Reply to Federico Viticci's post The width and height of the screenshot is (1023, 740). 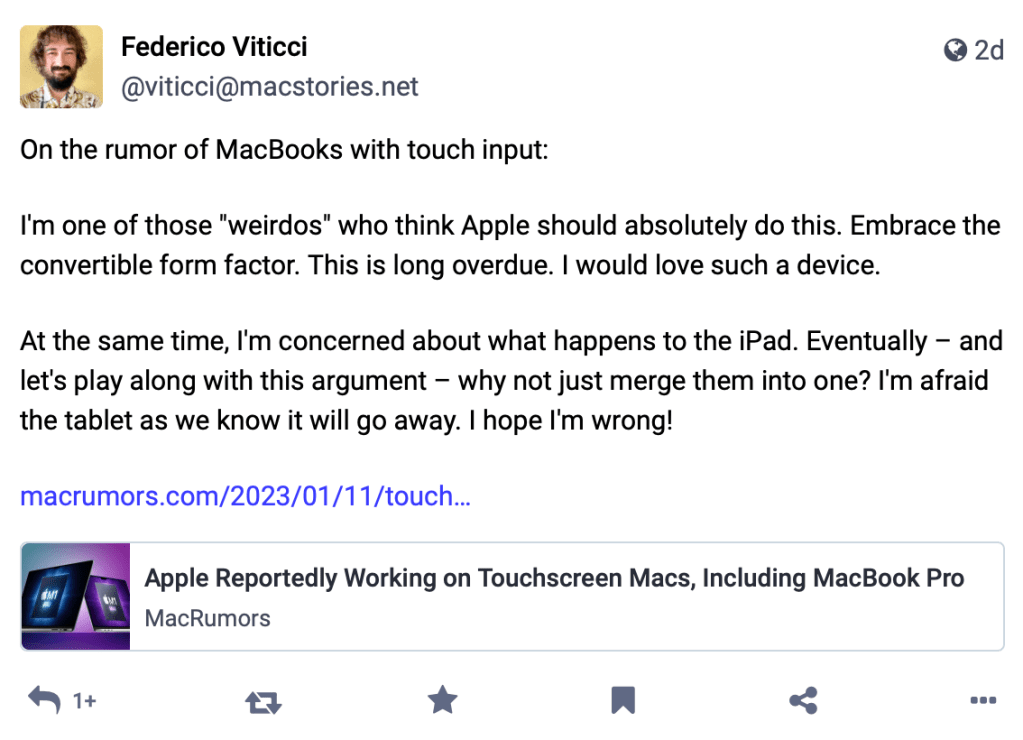point(44,701)
